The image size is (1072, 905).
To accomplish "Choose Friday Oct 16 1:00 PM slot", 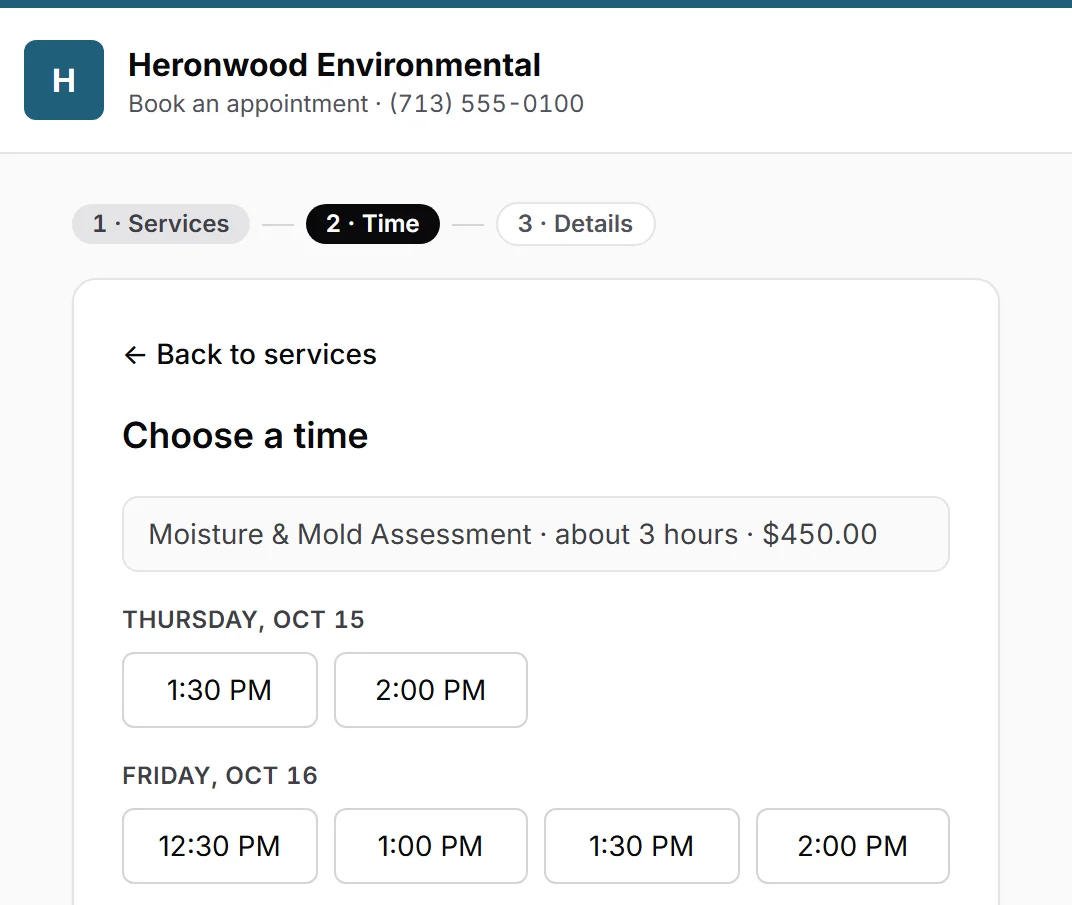I will point(431,846).
